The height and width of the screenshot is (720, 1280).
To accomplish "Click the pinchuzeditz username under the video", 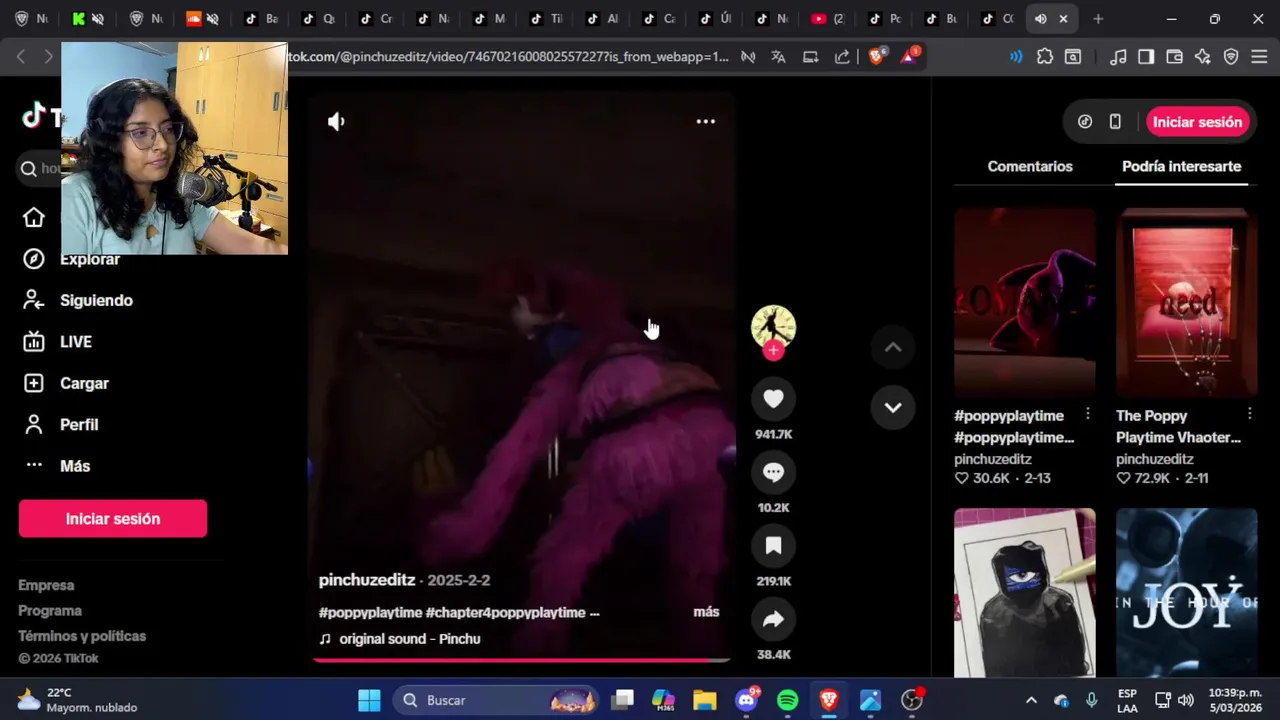I will pyautogui.click(x=367, y=580).
